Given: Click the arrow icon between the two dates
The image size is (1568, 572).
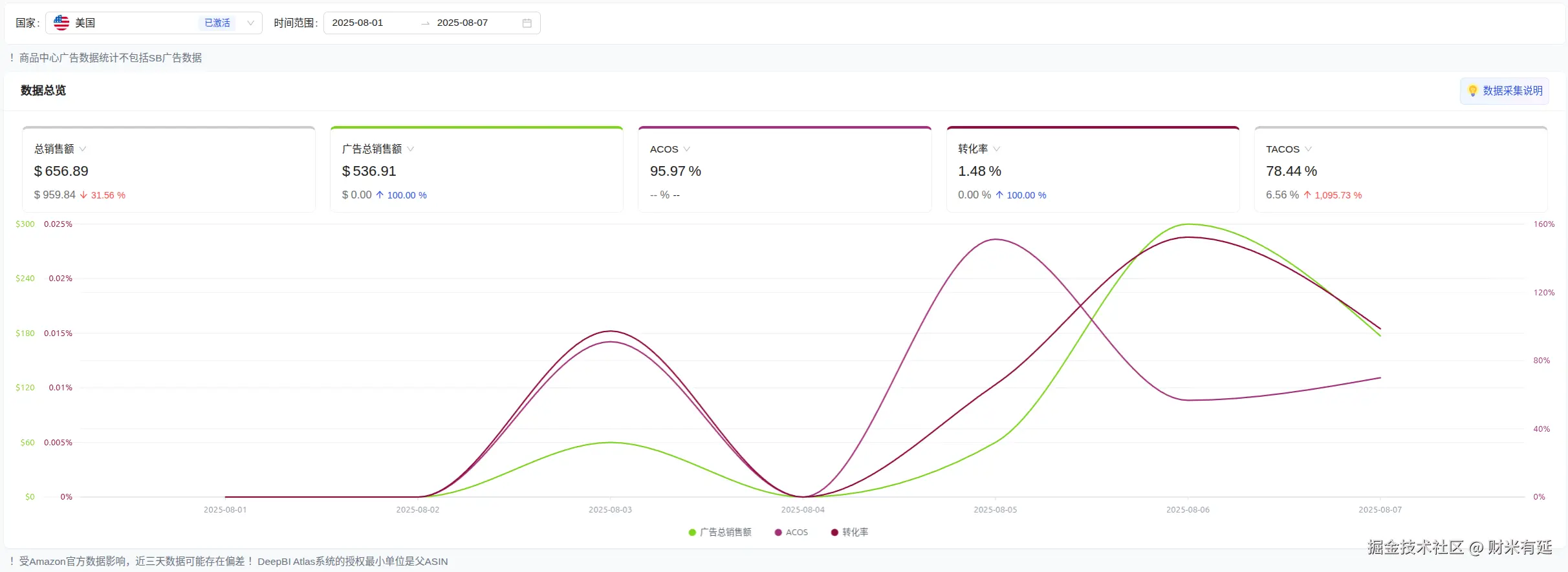Looking at the screenshot, I should click(x=426, y=23).
